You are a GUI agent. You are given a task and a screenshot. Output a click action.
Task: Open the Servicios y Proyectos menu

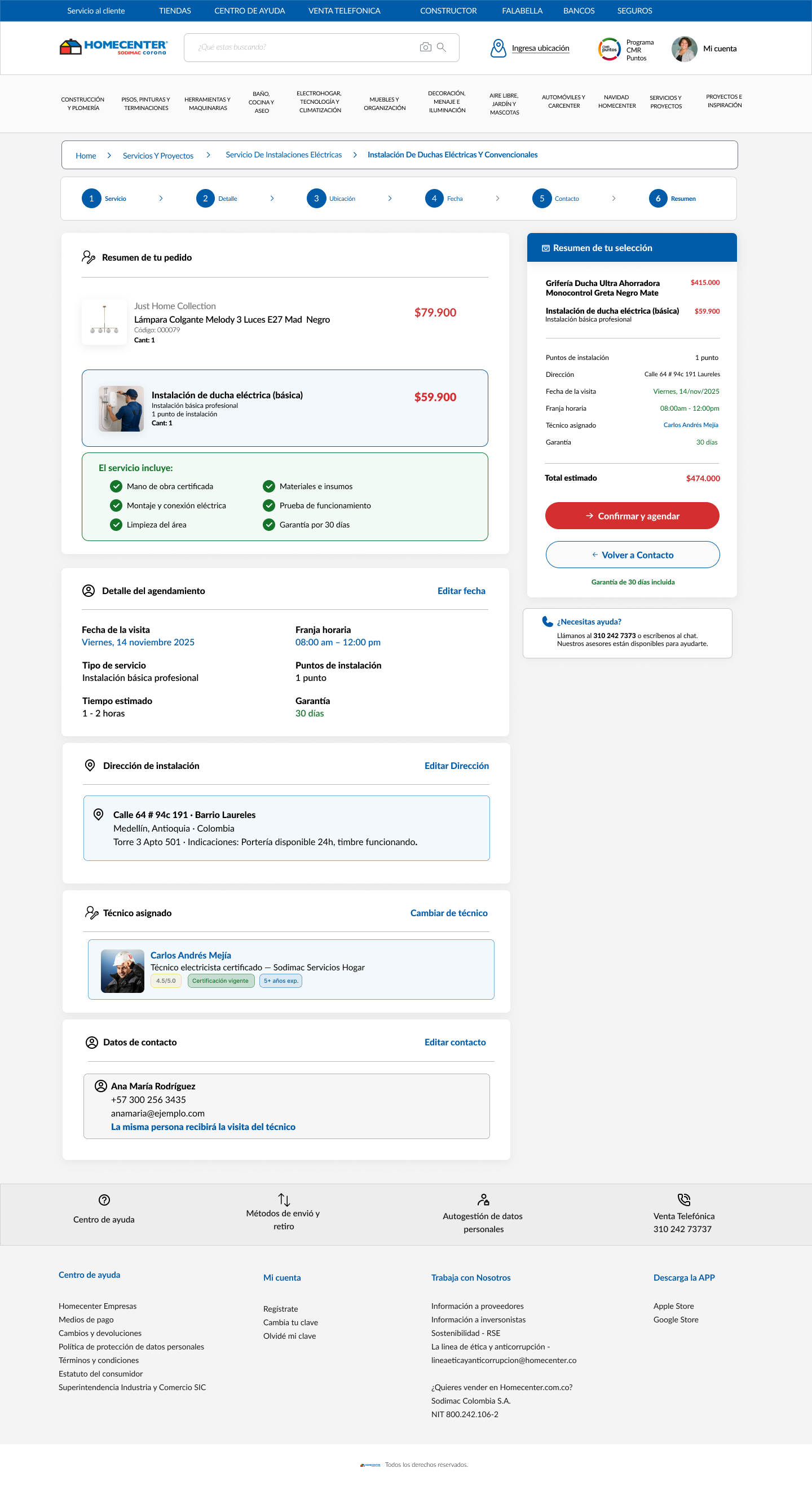[x=665, y=102]
